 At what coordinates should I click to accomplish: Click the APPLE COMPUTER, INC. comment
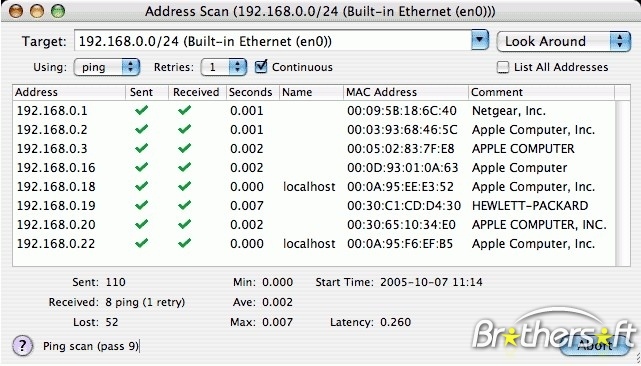coord(539,225)
